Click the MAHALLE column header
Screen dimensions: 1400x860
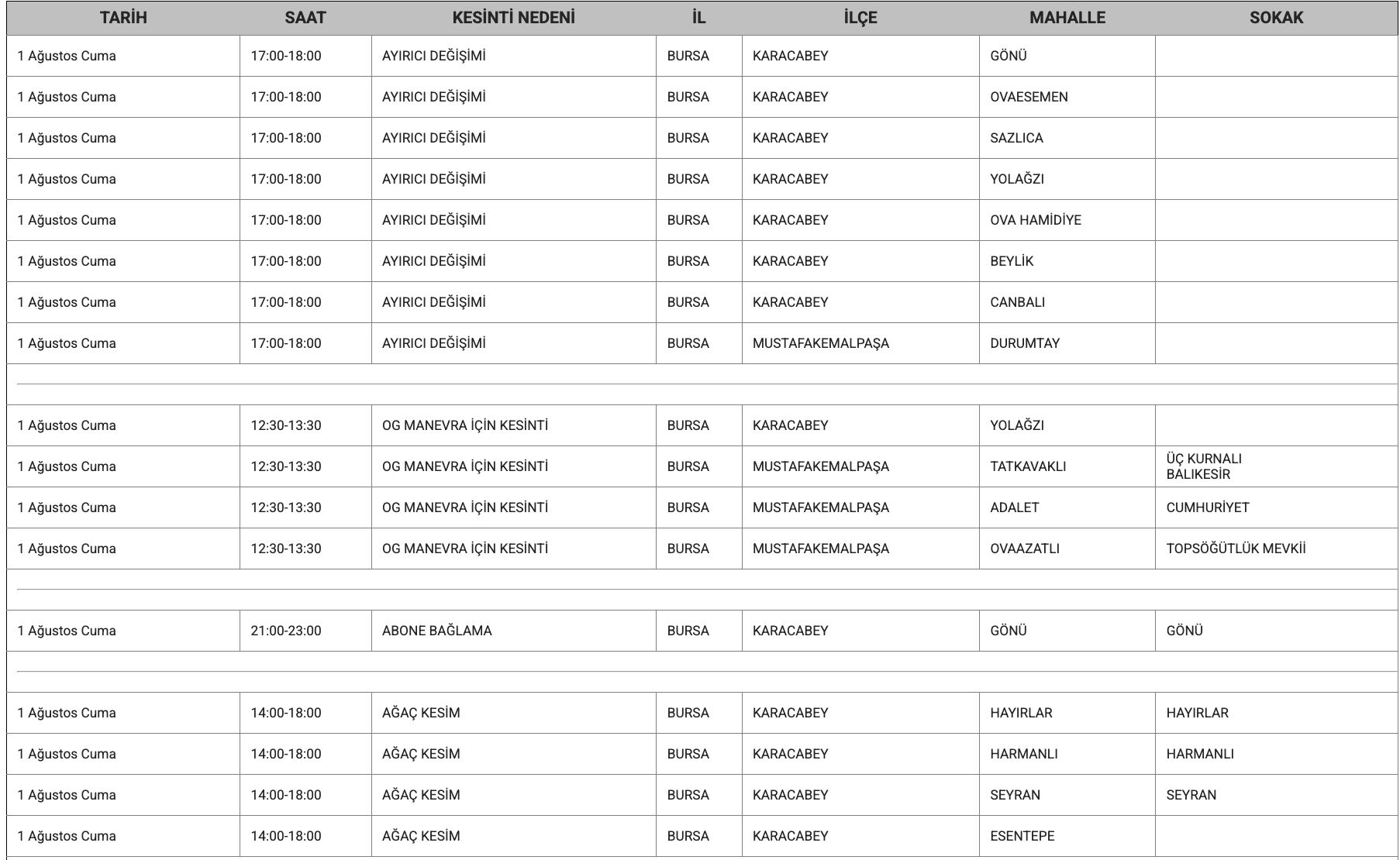tap(1067, 18)
